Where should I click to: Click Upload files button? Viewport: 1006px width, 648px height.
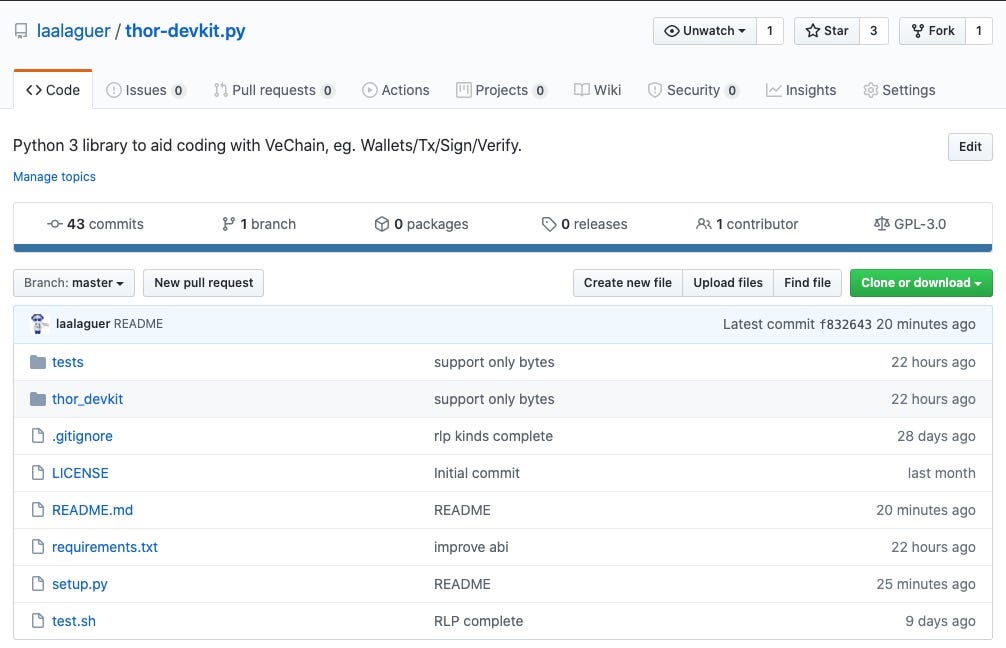(x=728, y=283)
